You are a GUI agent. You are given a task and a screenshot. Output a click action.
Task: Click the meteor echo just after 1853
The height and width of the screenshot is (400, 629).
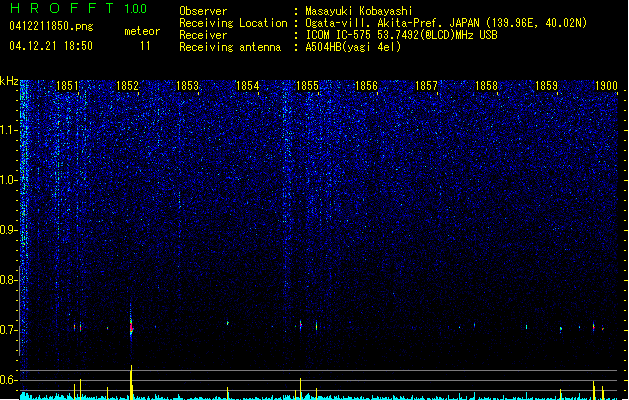(x=227, y=322)
